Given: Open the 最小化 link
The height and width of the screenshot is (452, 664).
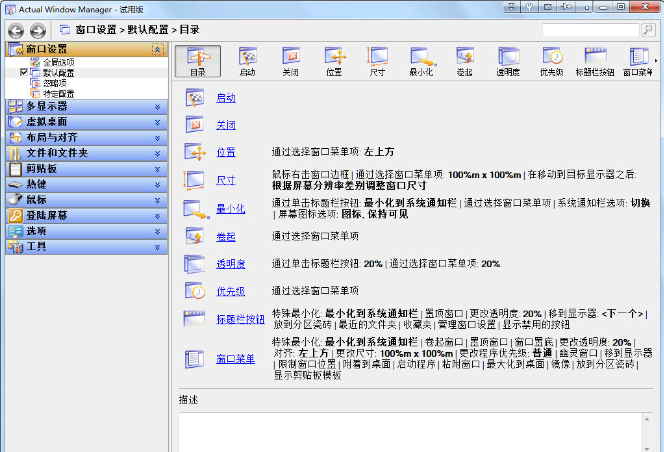Looking at the screenshot, I should [230, 208].
